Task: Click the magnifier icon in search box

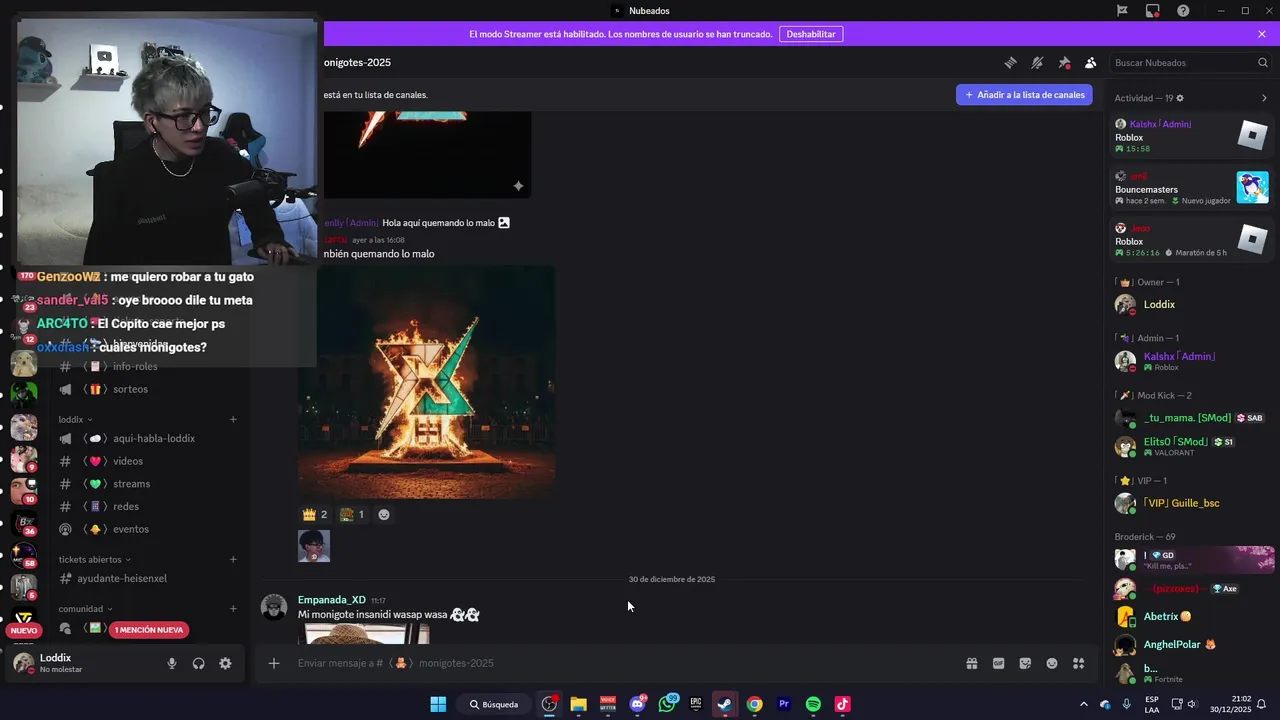Action: pos(1262,62)
